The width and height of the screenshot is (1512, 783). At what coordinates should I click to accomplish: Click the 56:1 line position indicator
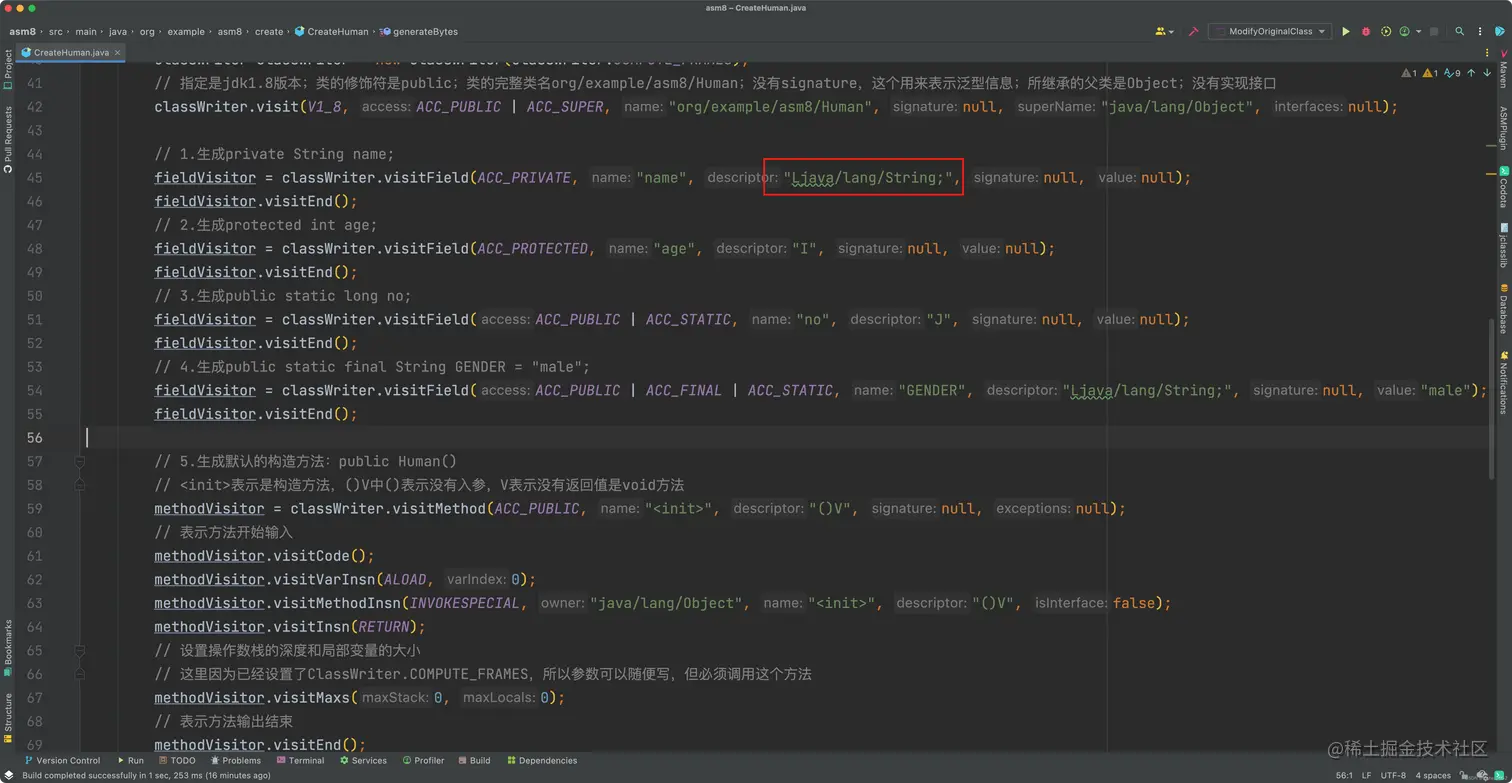1345,775
